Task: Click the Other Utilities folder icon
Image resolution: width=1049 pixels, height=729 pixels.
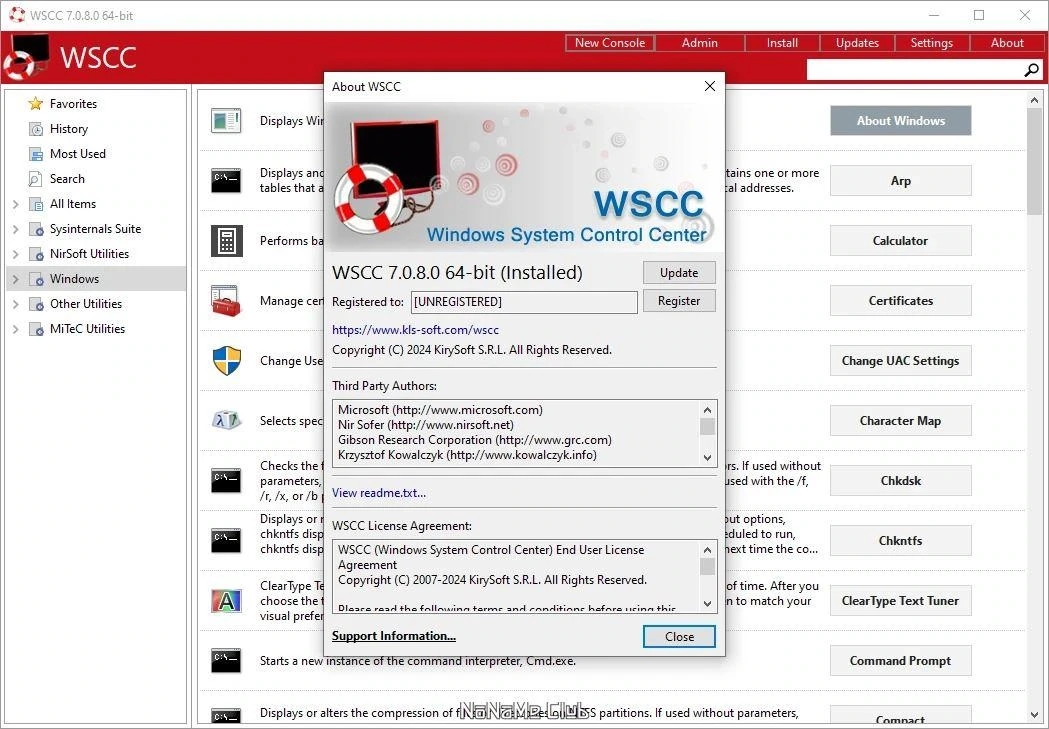Action: click(36, 304)
